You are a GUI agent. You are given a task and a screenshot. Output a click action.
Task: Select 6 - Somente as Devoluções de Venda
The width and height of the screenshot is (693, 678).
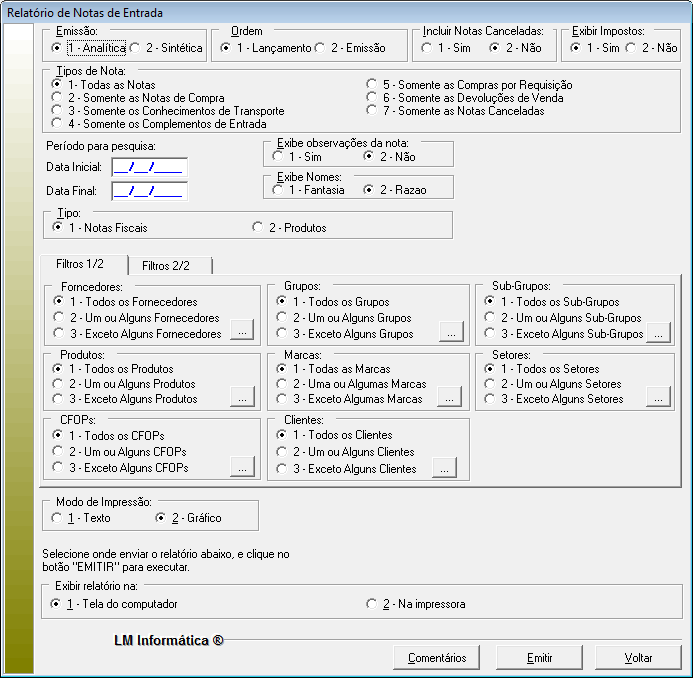click(x=374, y=98)
